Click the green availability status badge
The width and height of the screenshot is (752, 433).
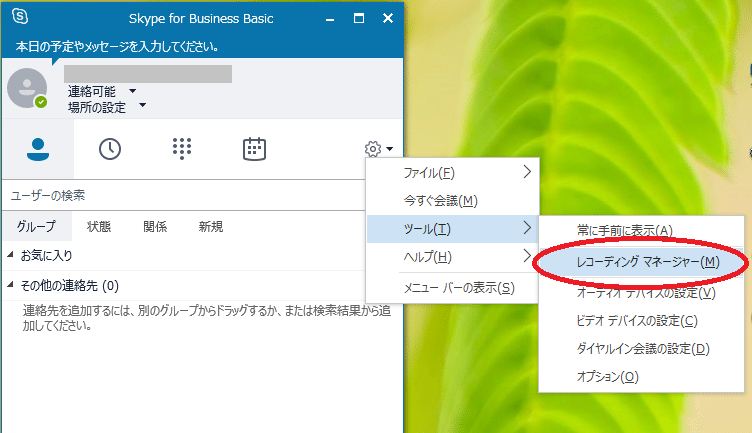point(41,102)
